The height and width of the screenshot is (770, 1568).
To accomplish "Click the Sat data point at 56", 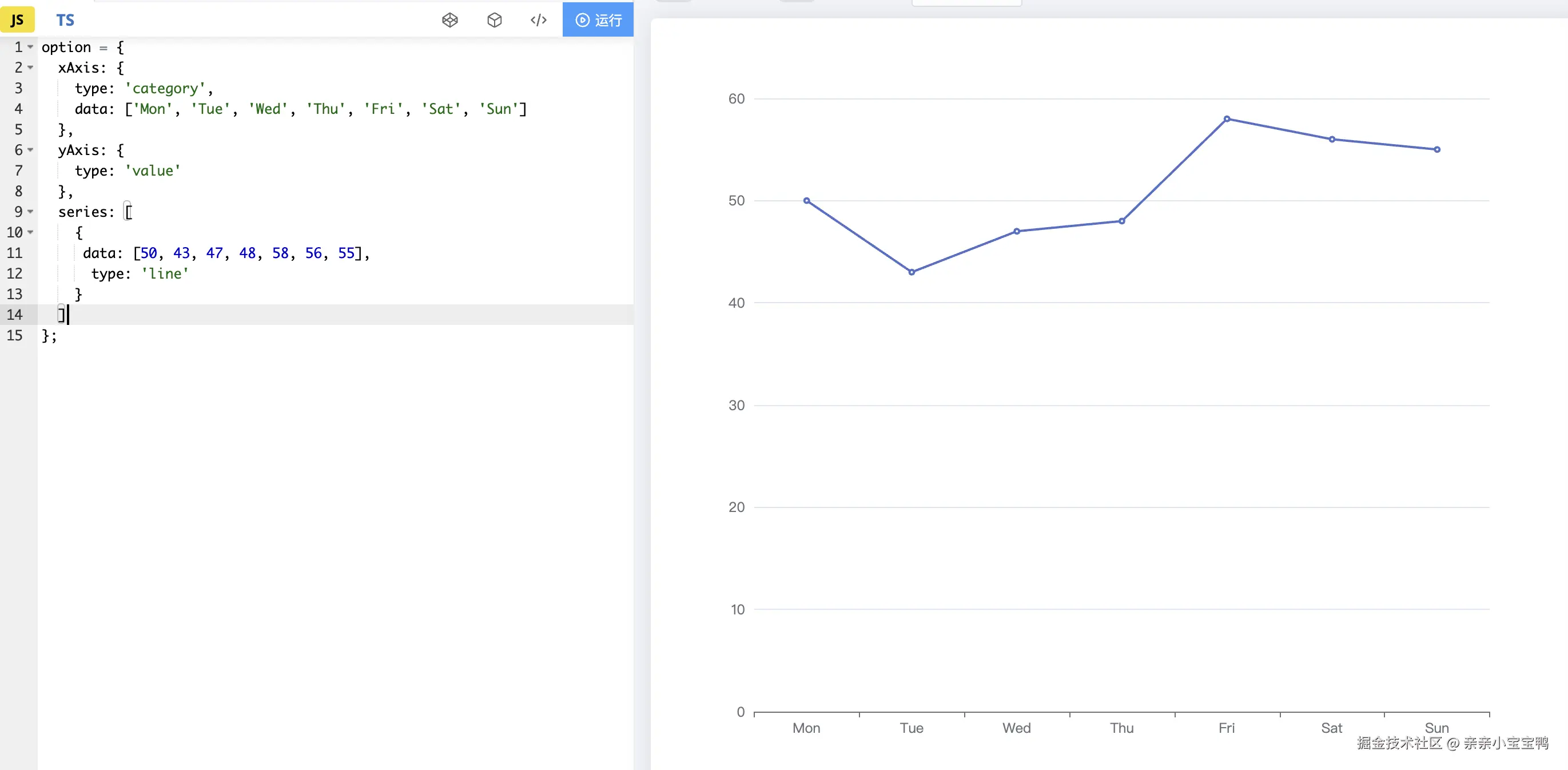I will pos(1332,140).
